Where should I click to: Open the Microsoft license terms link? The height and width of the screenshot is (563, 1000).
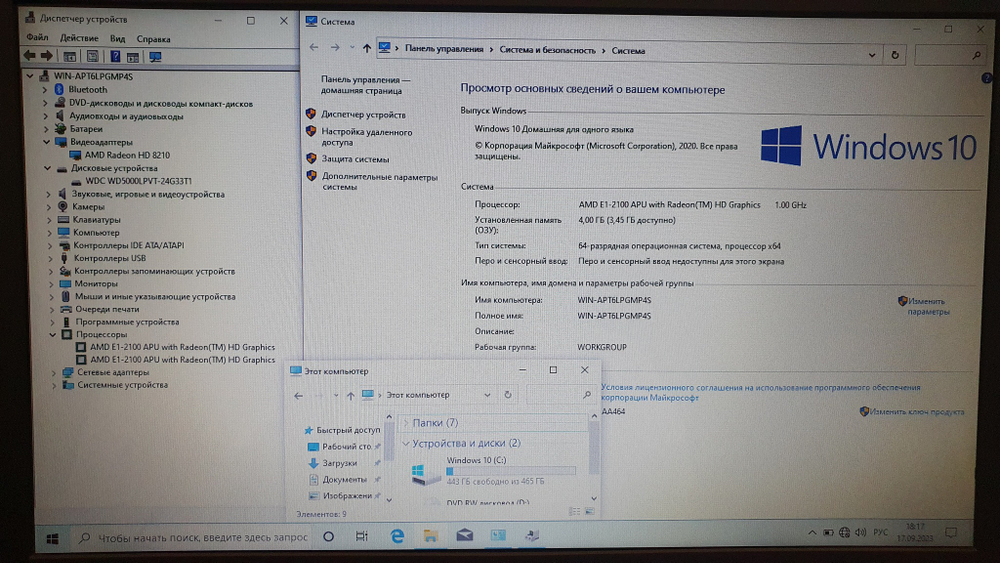click(761, 392)
